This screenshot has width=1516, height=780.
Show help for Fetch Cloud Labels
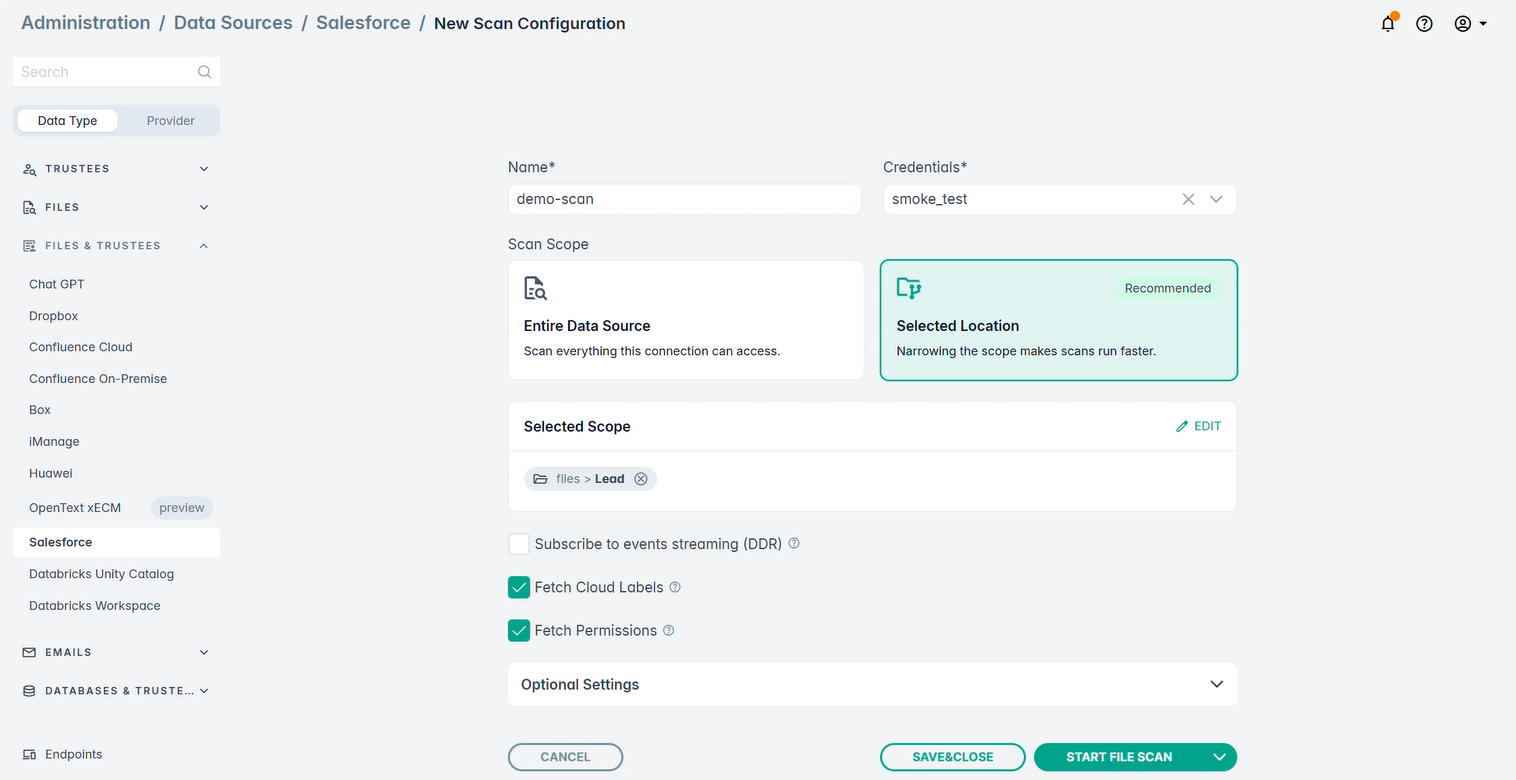coord(675,587)
